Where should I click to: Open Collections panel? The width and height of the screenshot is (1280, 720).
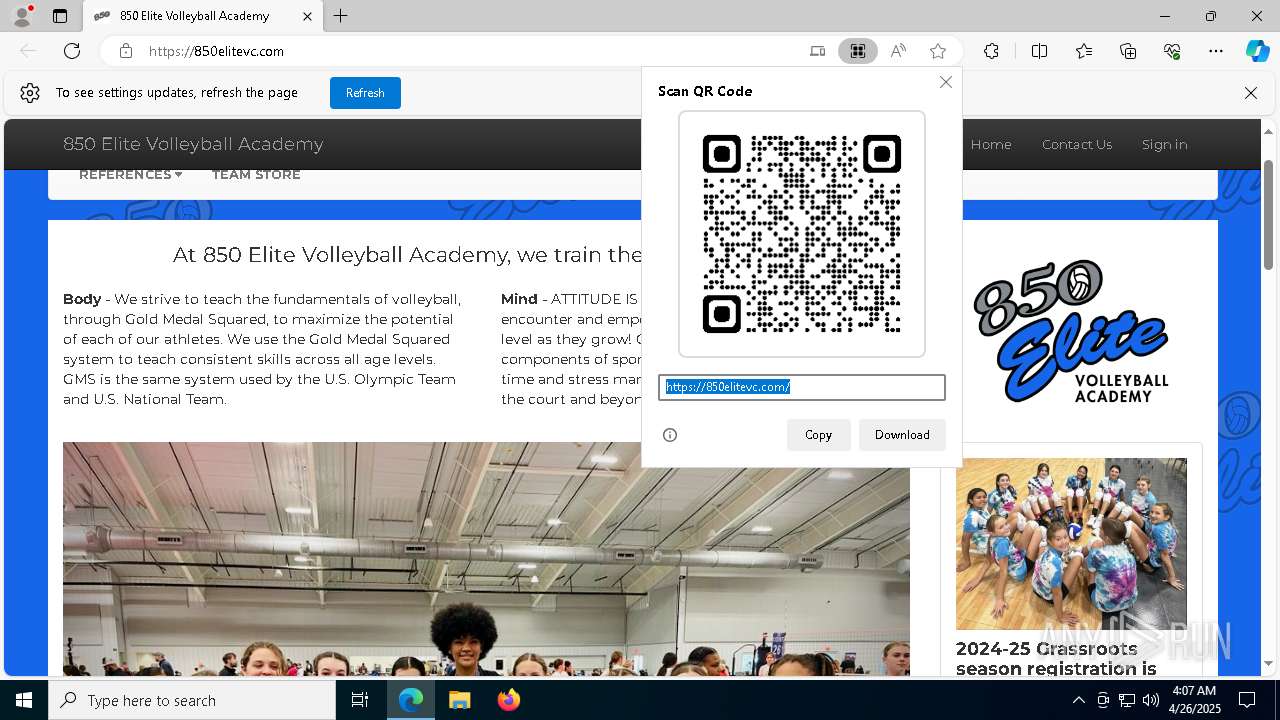pos(1128,51)
